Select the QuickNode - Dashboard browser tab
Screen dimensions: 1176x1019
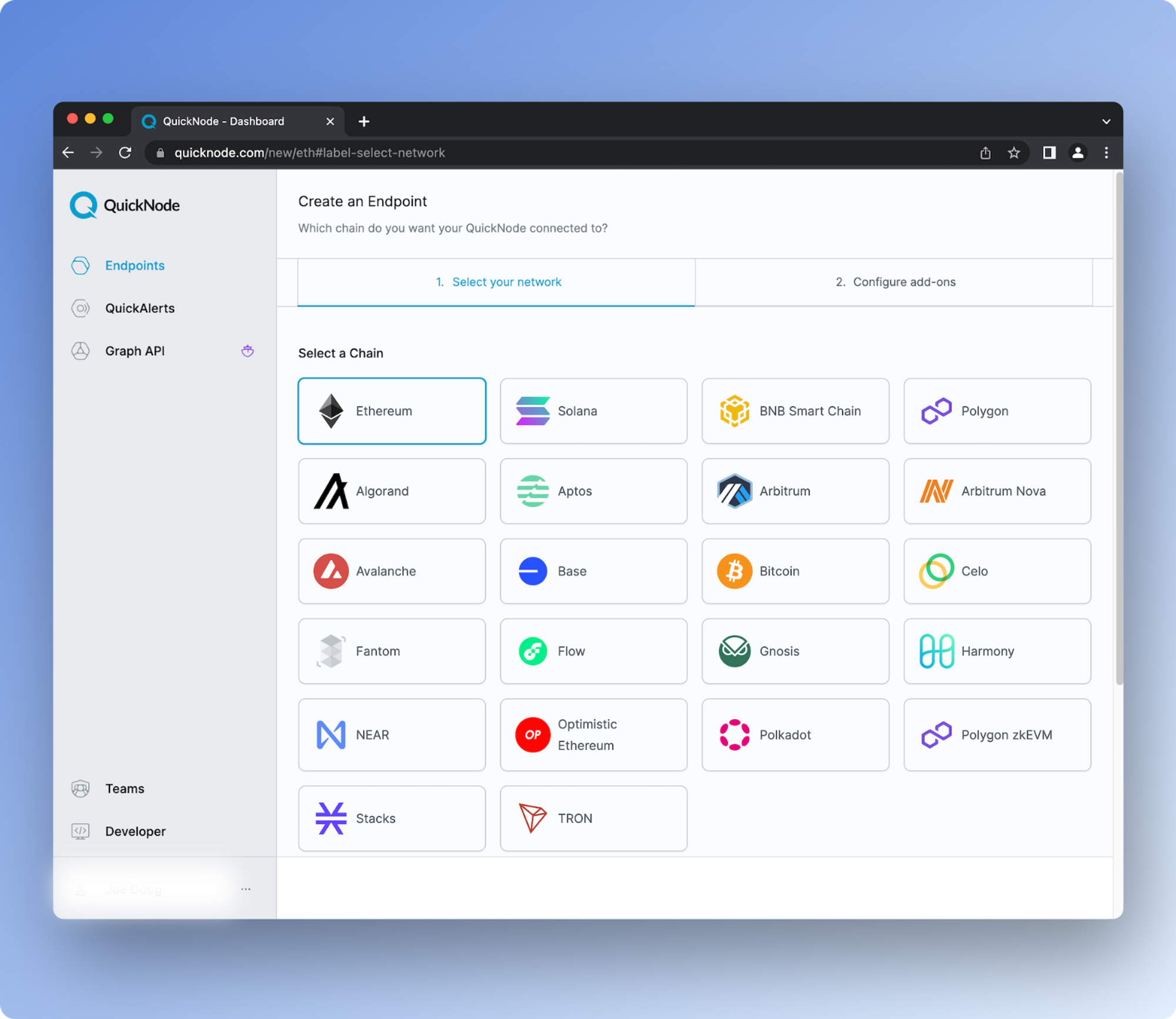pyautogui.click(x=238, y=121)
